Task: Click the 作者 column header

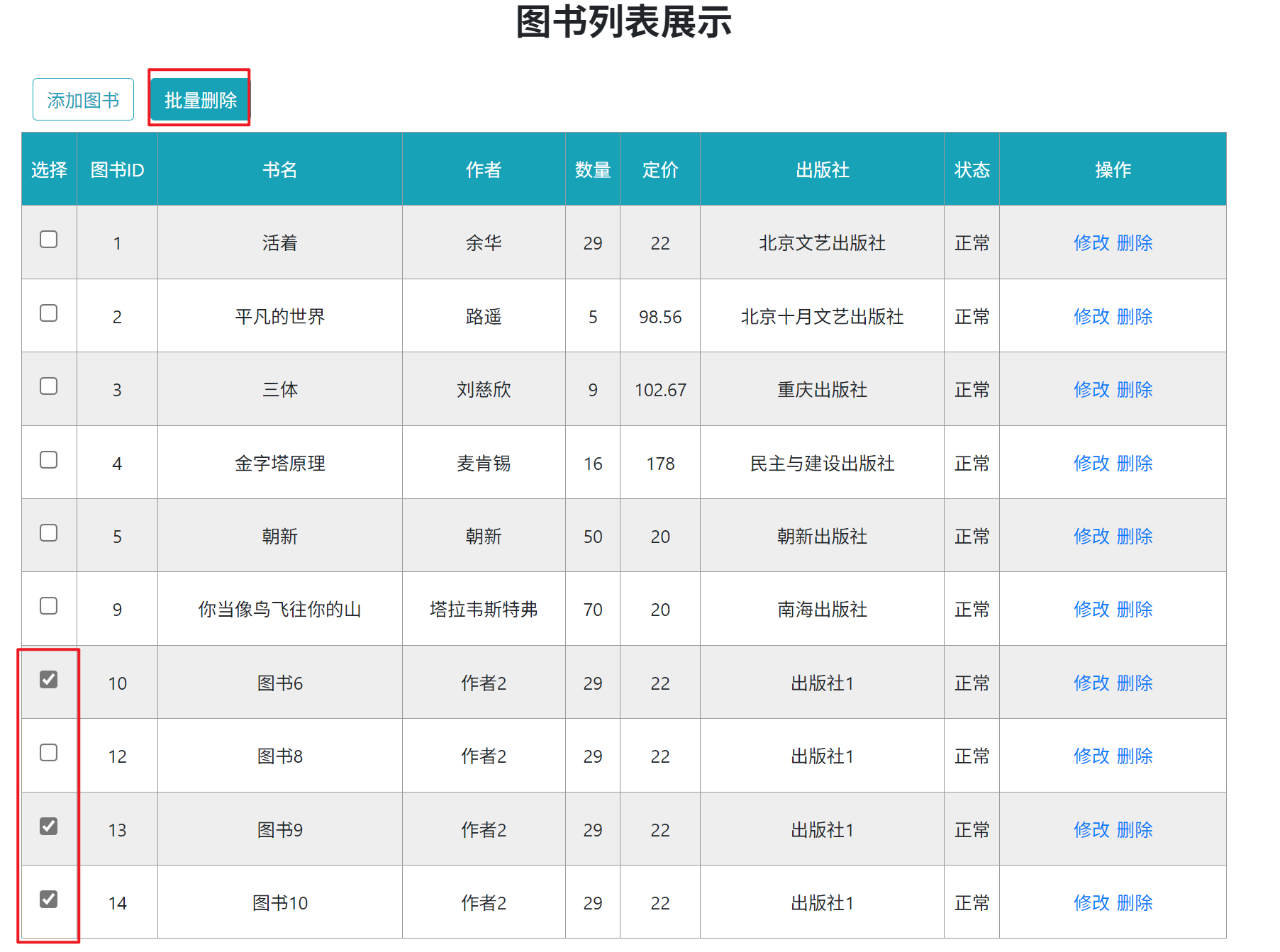Action: [x=484, y=169]
